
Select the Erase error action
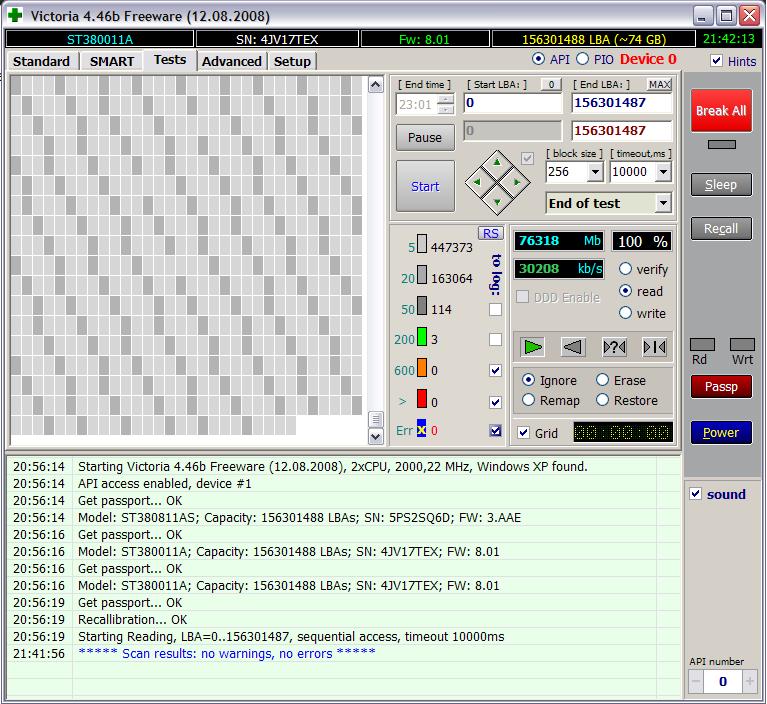[602, 380]
